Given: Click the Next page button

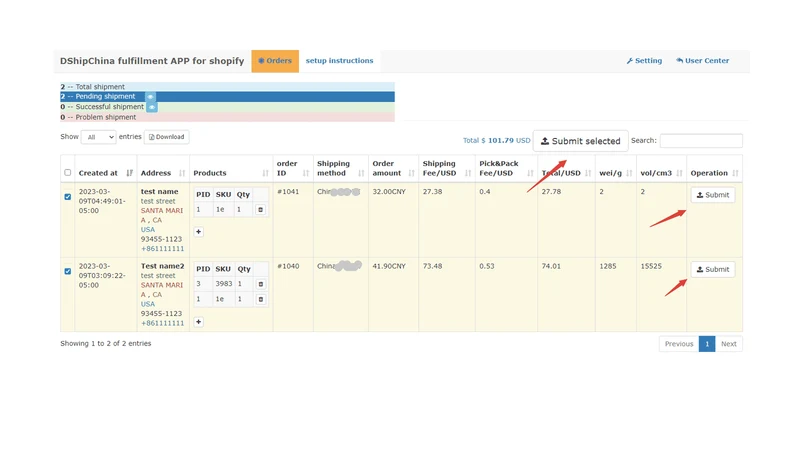Looking at the screenshot, I should (729, 344).
